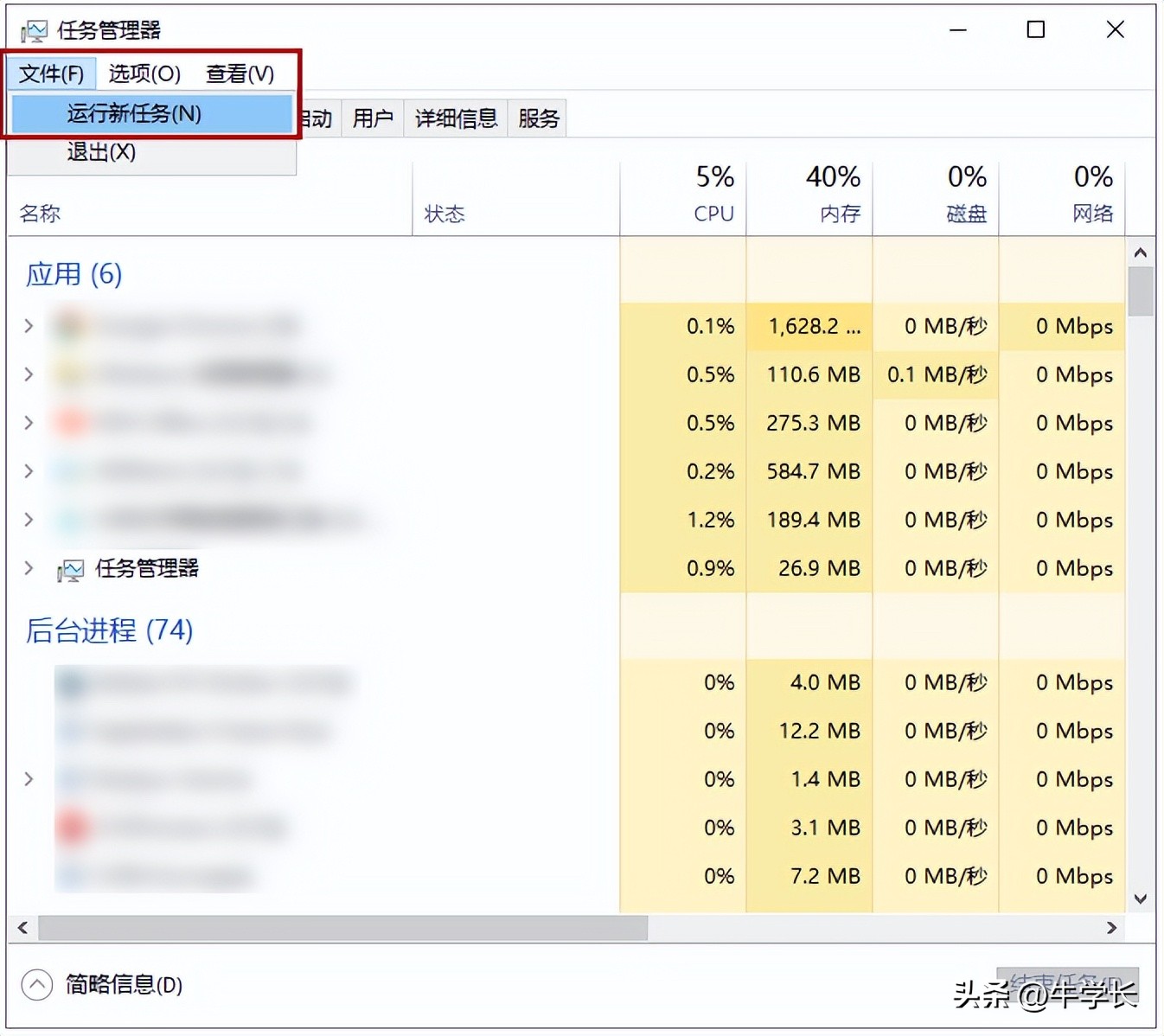Minimize the Task Manager window

click(957, 30)
